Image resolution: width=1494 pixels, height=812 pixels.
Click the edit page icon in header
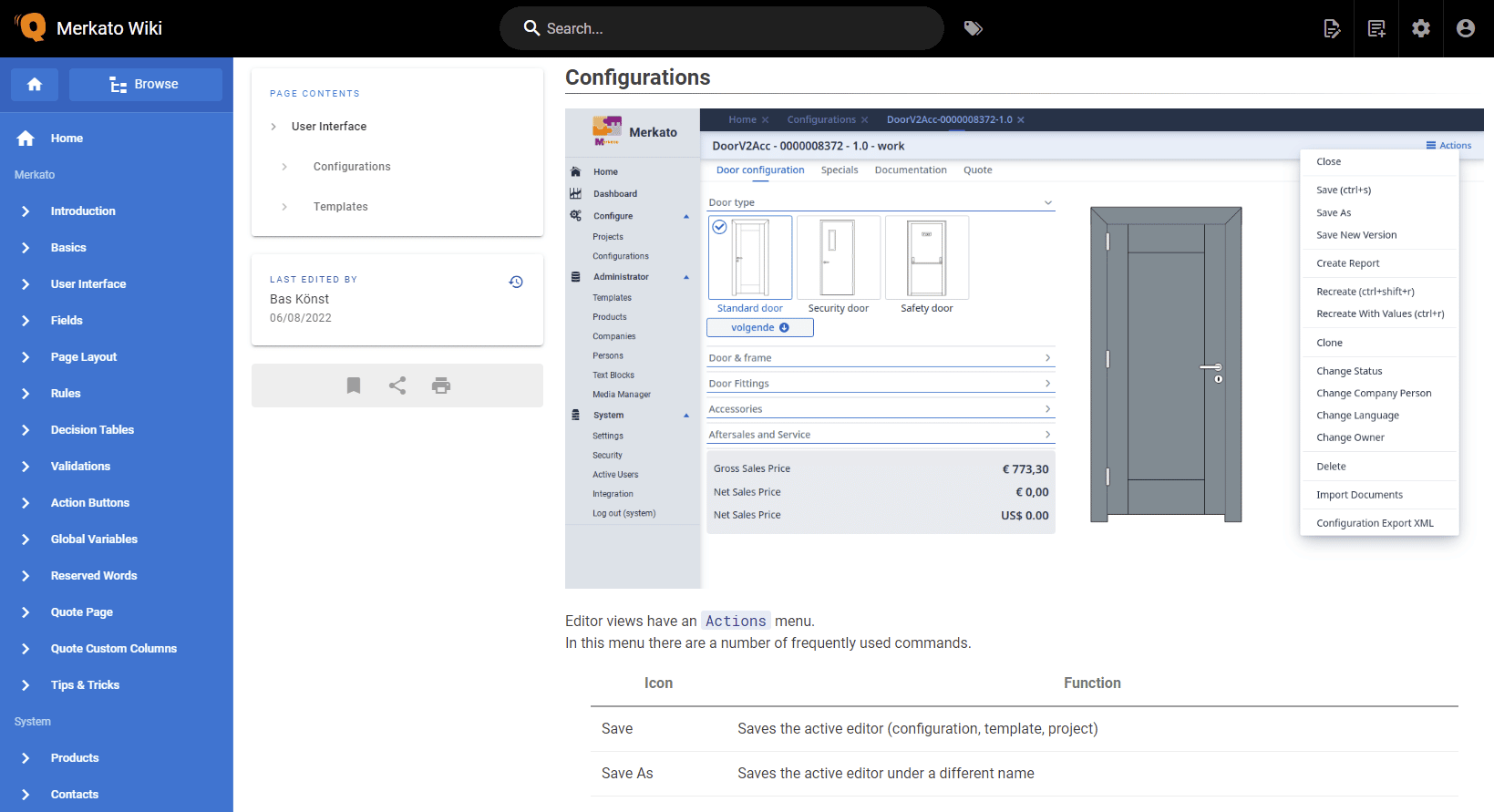1332,28
